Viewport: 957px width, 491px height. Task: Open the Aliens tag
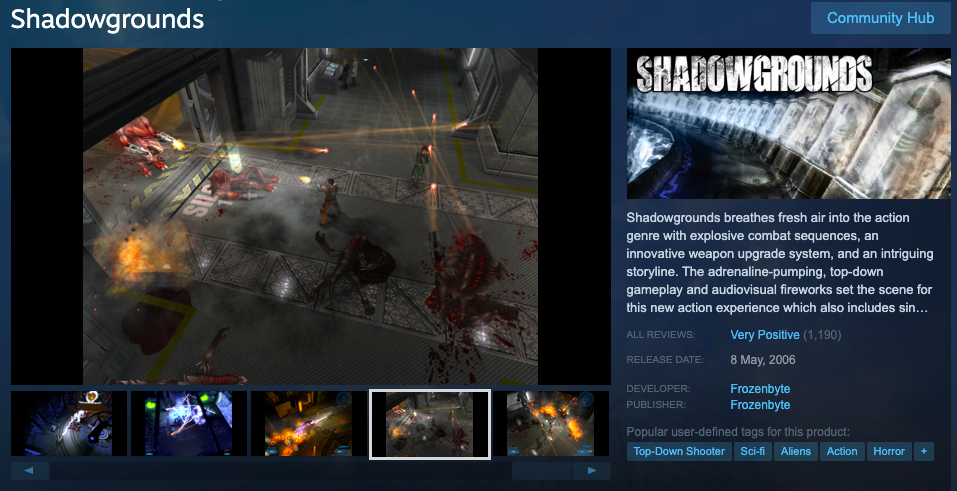[x=796, y=451]
